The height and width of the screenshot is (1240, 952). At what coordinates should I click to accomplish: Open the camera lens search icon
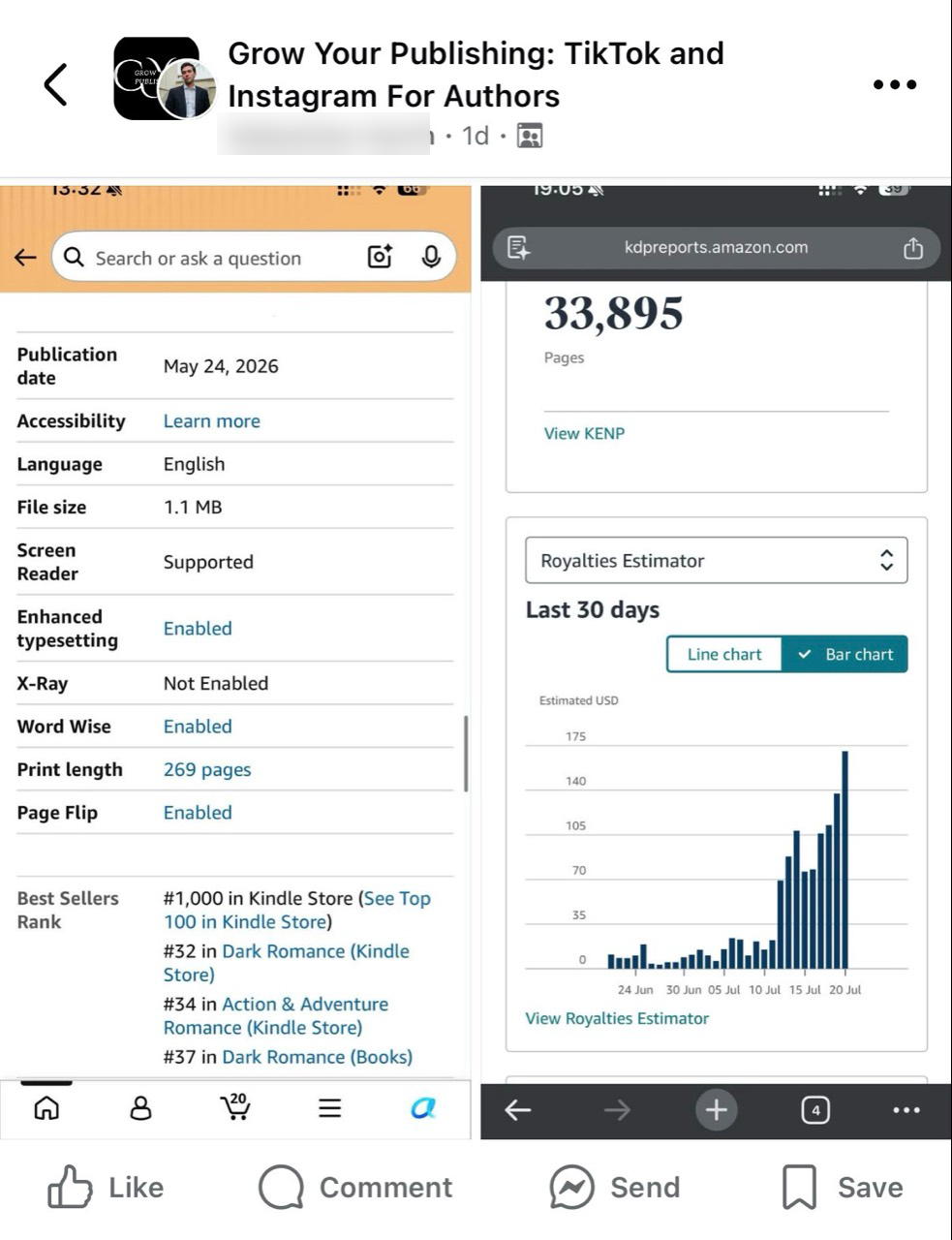pos(380,257)
